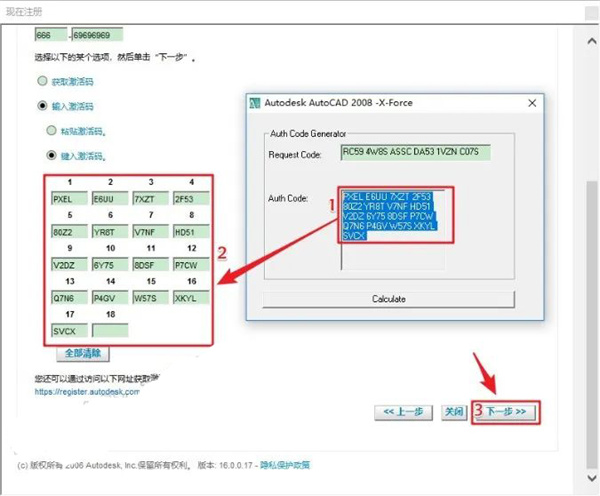Click the X-Force window title icon
This screenshot has width=600, height=496.
click(255, 103)
